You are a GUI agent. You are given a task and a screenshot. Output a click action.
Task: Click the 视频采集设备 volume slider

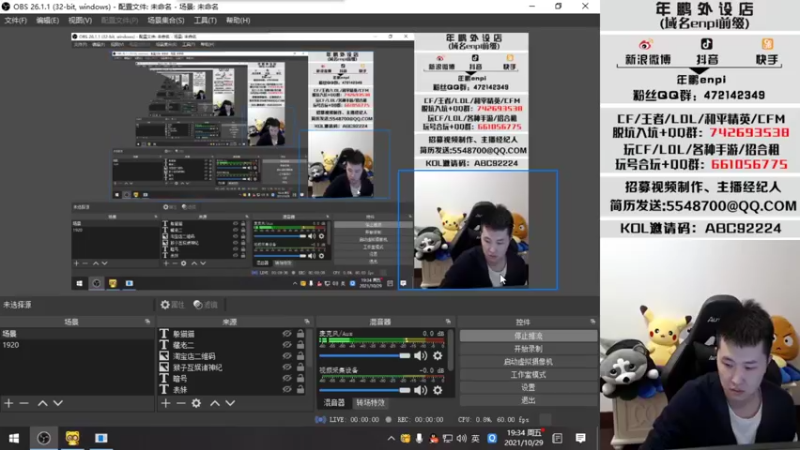click(x=364, y=390)
